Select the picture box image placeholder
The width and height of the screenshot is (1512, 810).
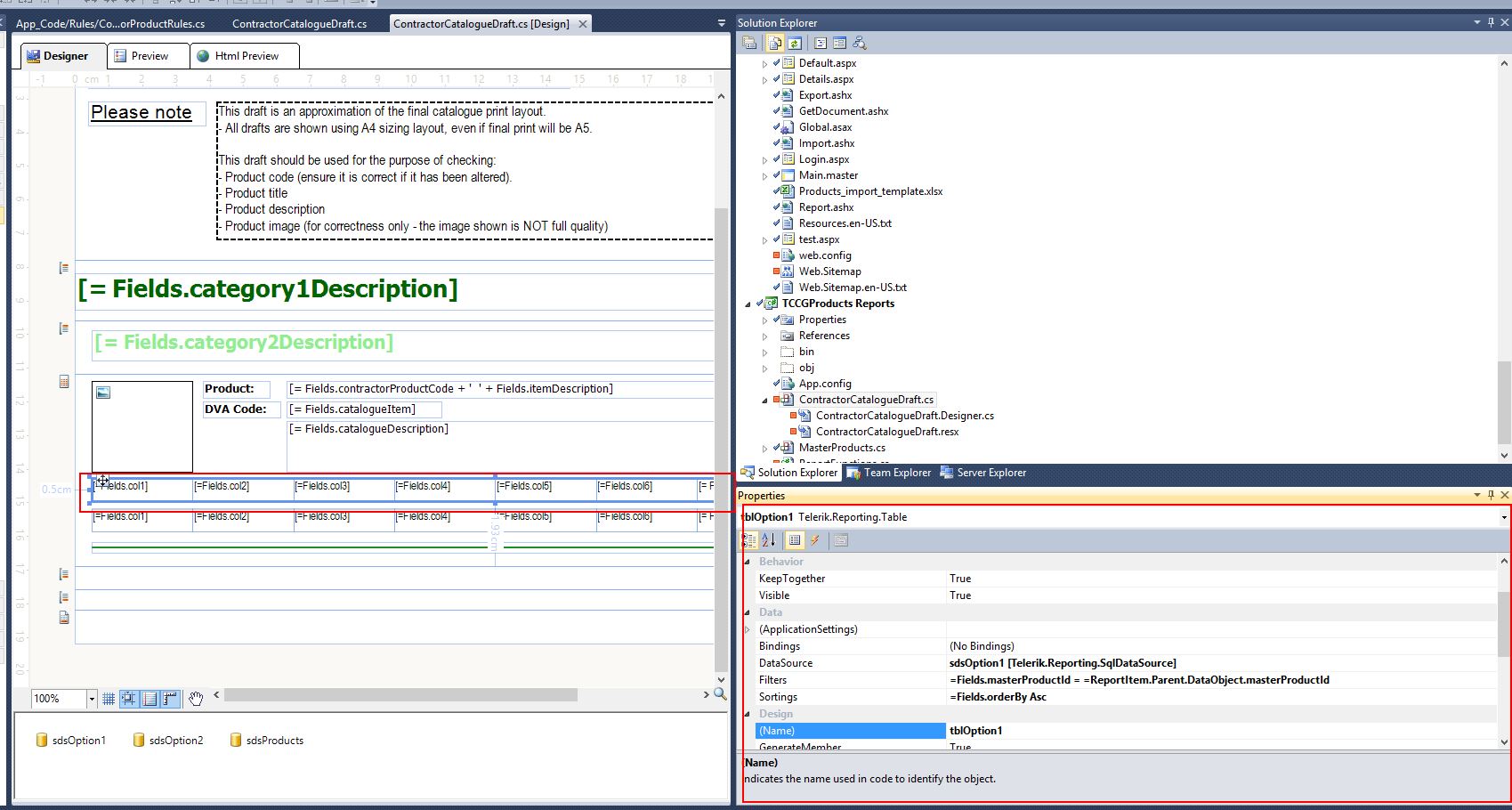142,426
